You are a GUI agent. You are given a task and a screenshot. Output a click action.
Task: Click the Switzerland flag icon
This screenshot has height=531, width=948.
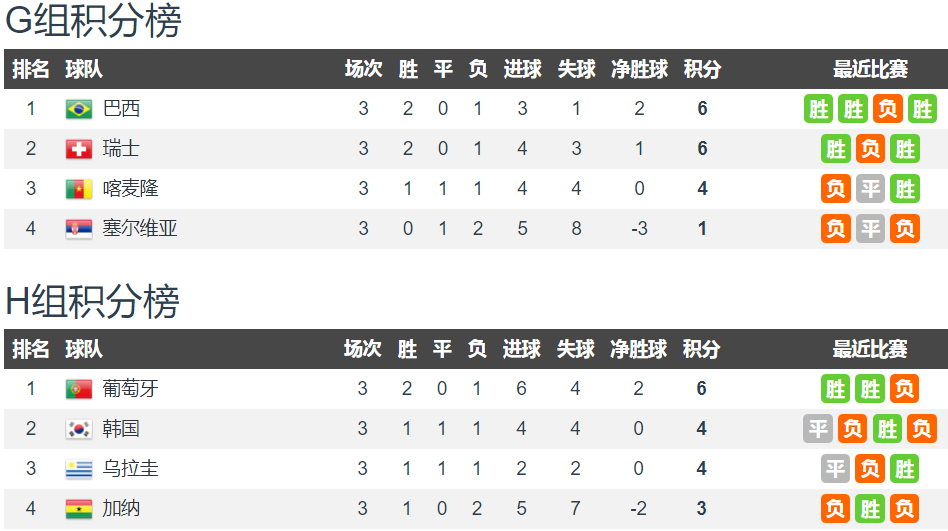(x=79, y=149)
